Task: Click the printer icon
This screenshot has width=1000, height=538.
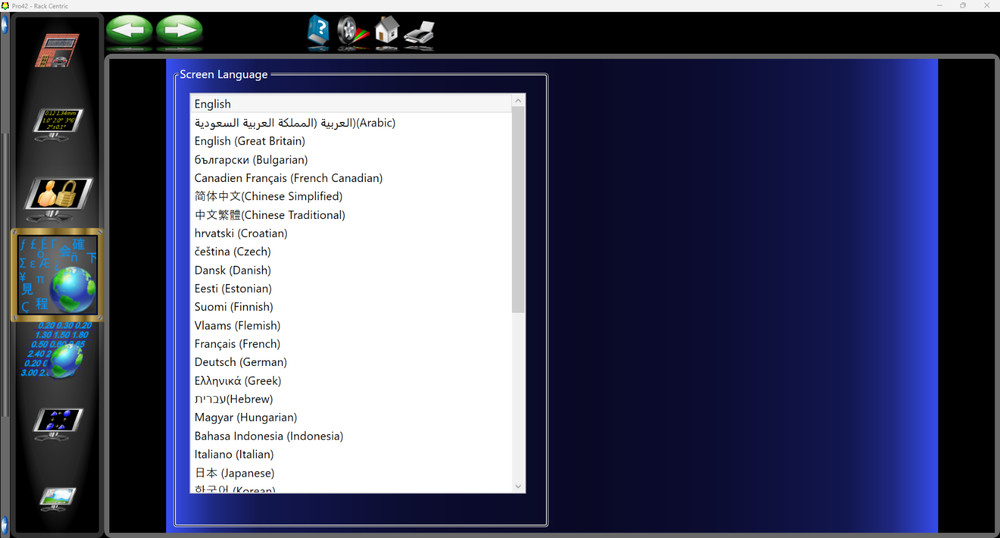Action: (419, 33)
